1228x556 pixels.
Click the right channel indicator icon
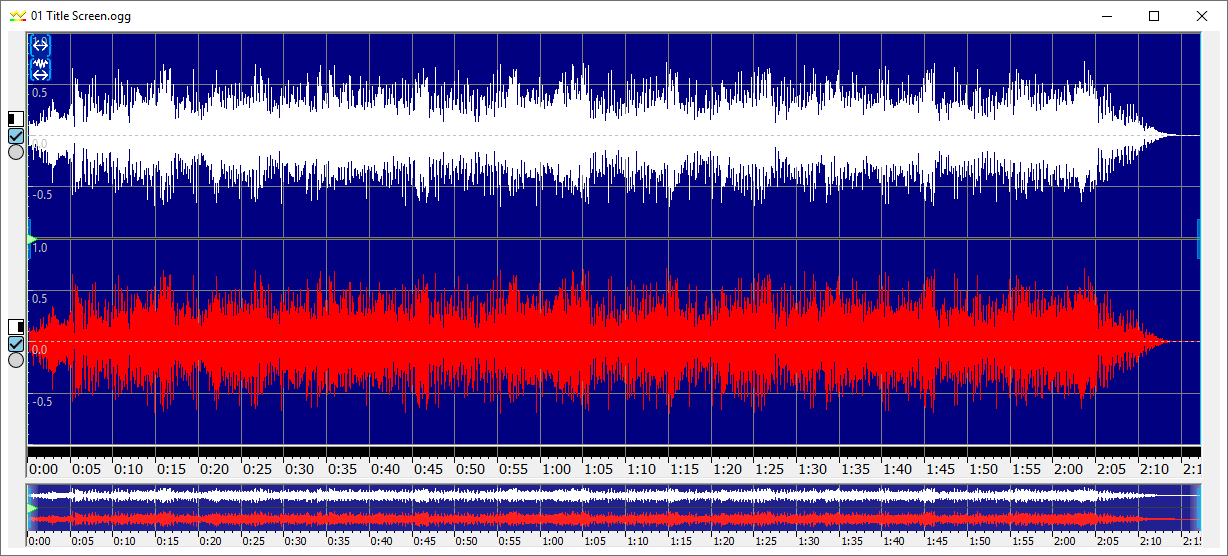coord(15,327)
